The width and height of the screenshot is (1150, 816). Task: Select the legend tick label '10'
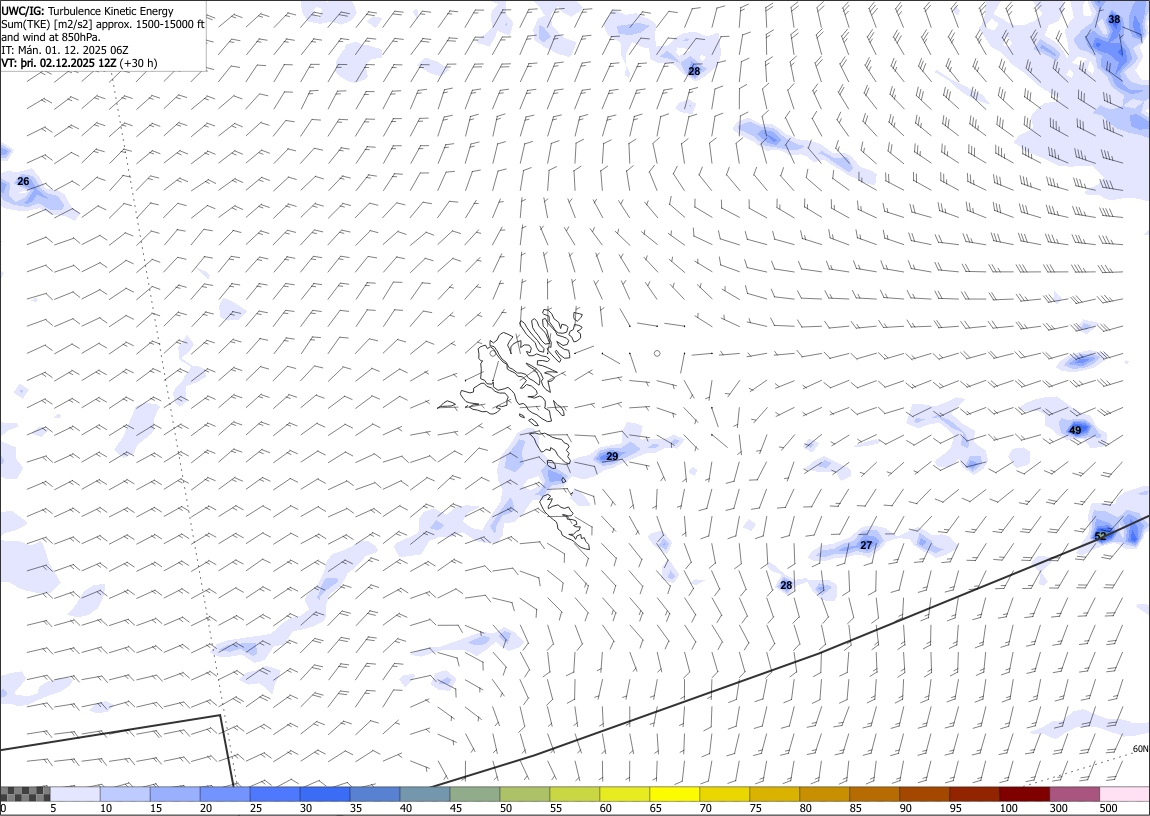106,808
